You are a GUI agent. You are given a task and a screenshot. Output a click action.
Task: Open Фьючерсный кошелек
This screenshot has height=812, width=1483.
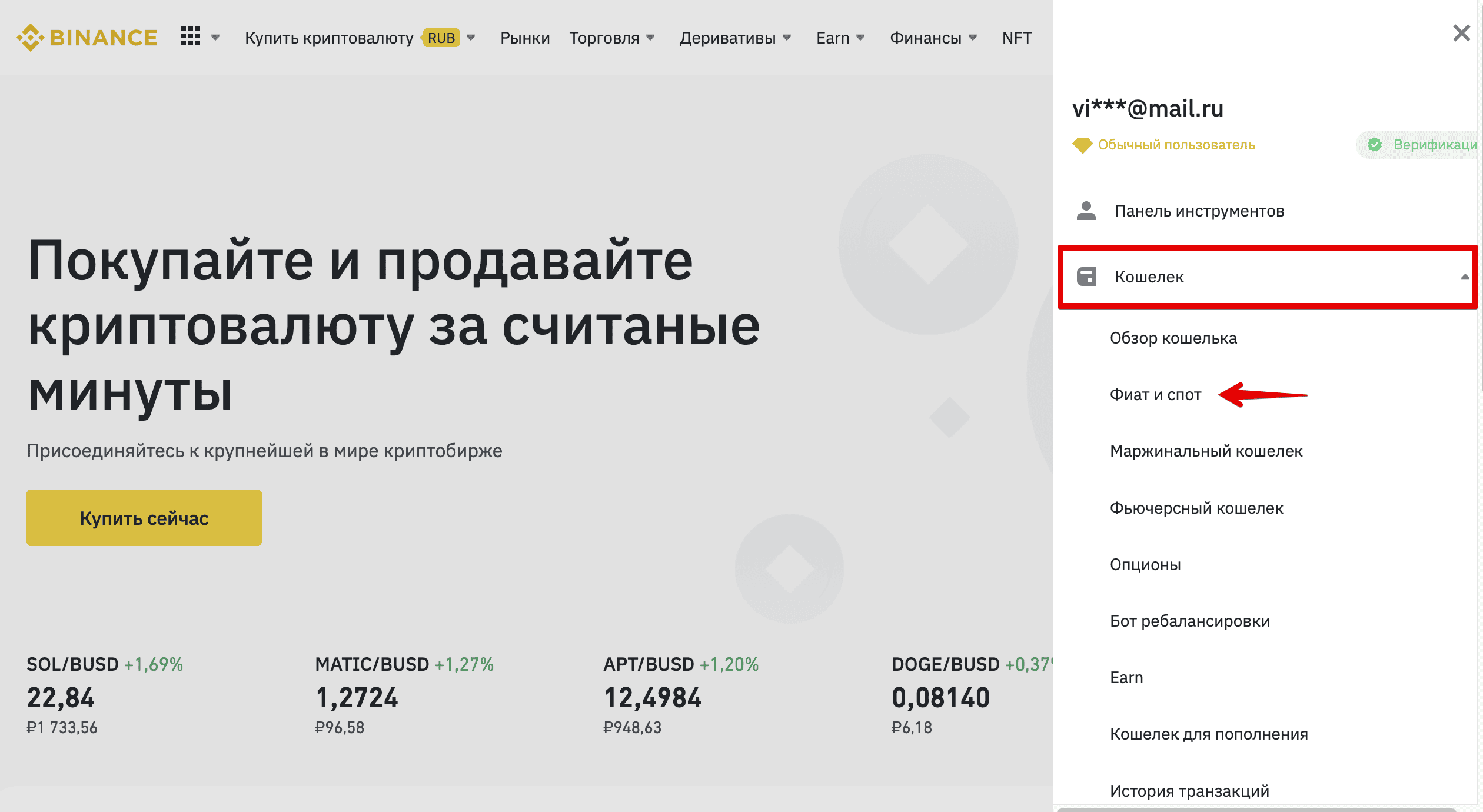coord(1196,508)
